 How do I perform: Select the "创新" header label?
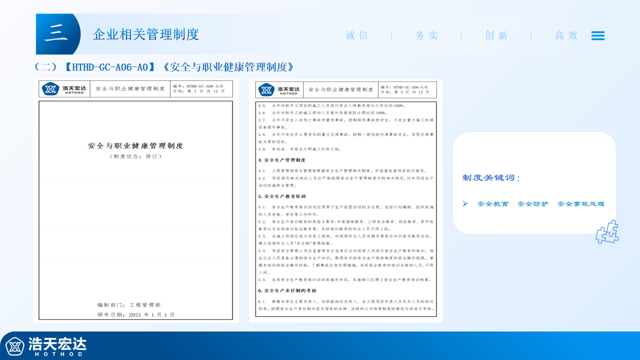tap(496, 36)
